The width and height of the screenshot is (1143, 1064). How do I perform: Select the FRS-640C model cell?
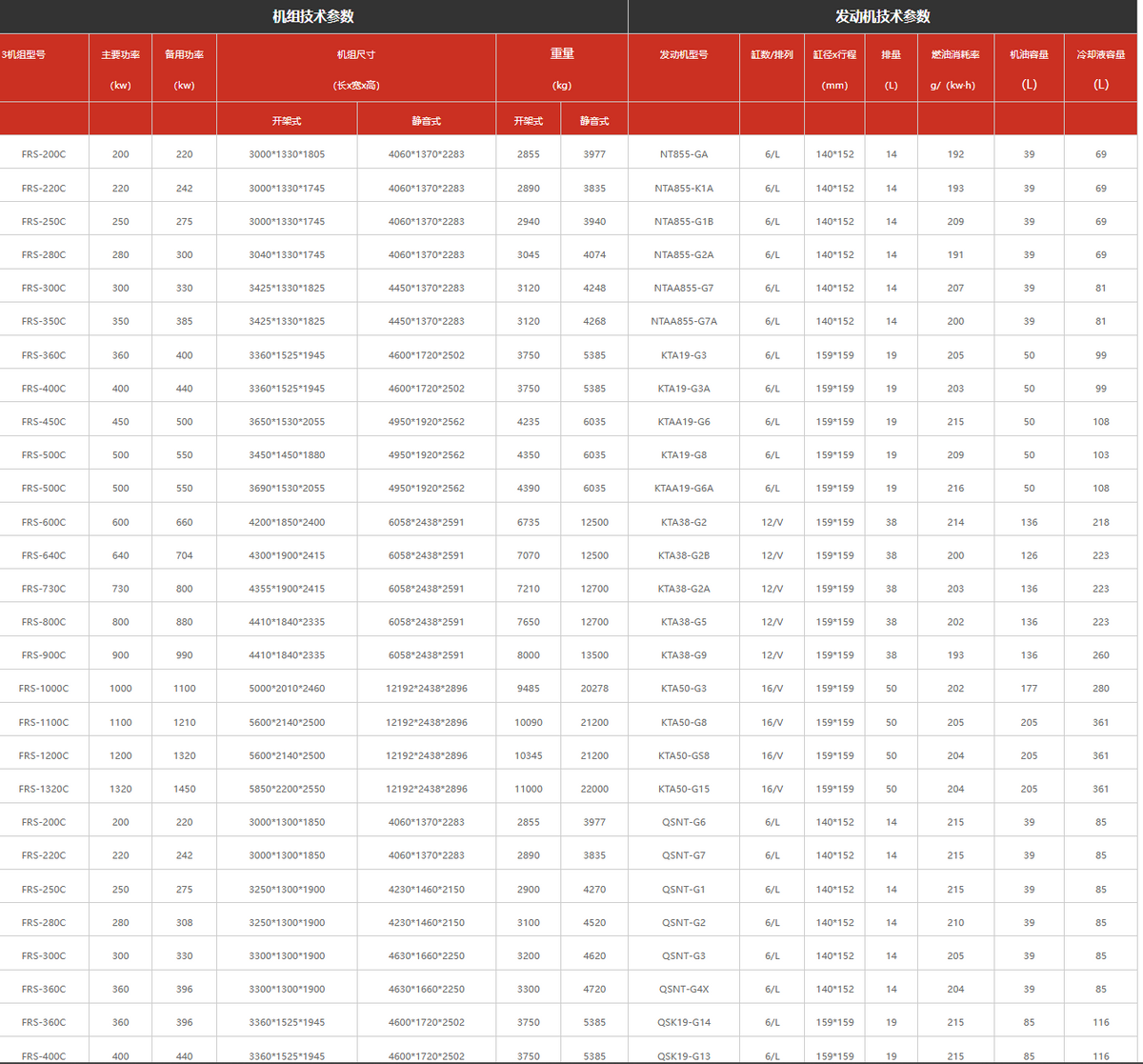click(x=44, y=555)
